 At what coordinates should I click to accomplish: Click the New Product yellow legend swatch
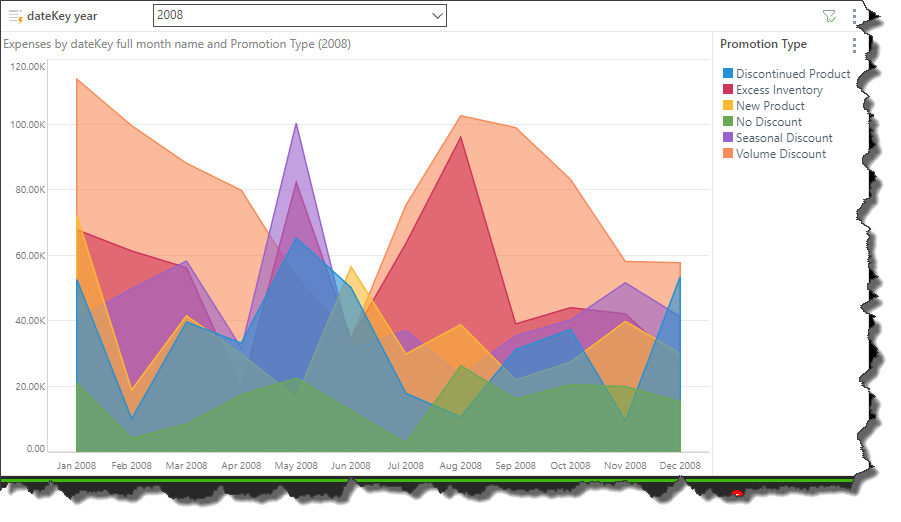tap(728, 106)
